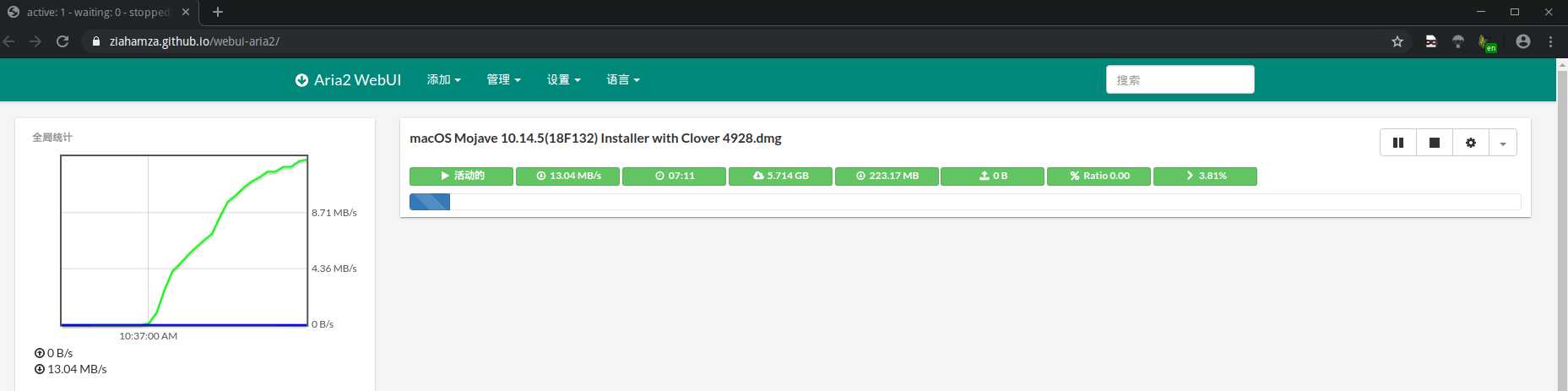The width and height of the screenshot is (1568, 391).
Task: Click the 全局统计 heading
Action: click(x=52, y=137)
